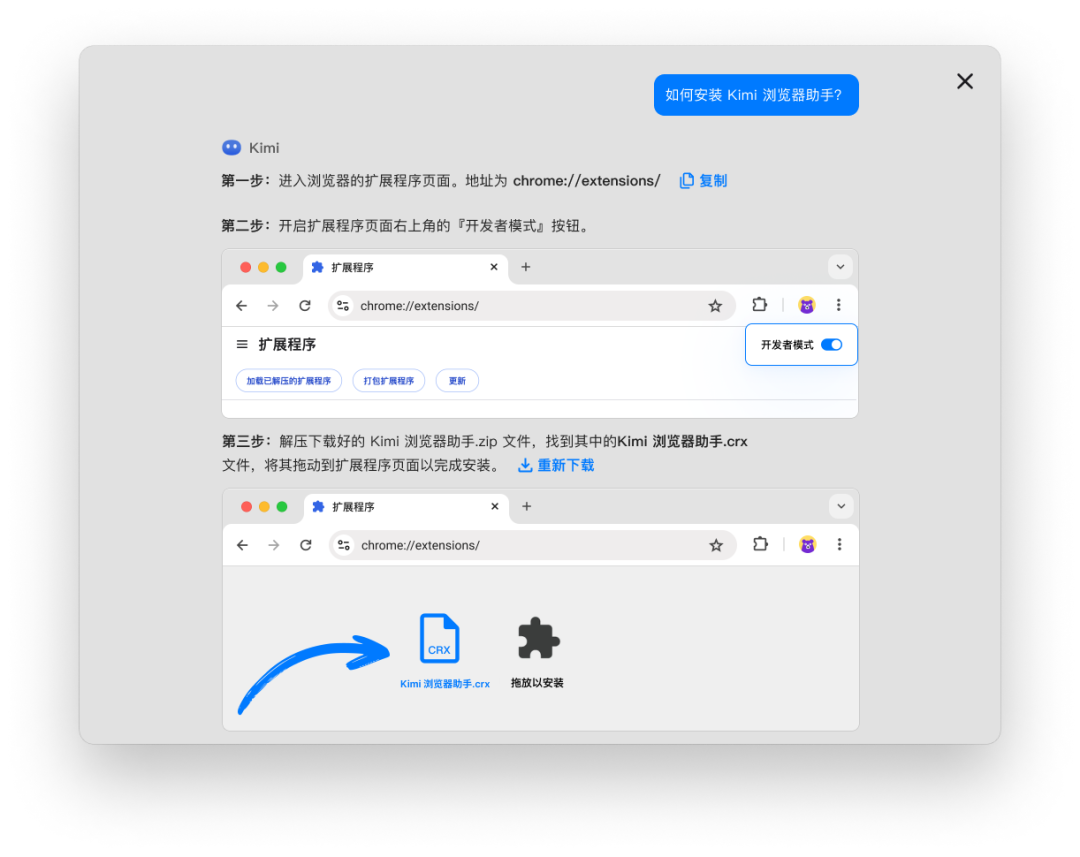Toggle developer mode switch in step two image
1080x857 pixels.
(832, 344)
